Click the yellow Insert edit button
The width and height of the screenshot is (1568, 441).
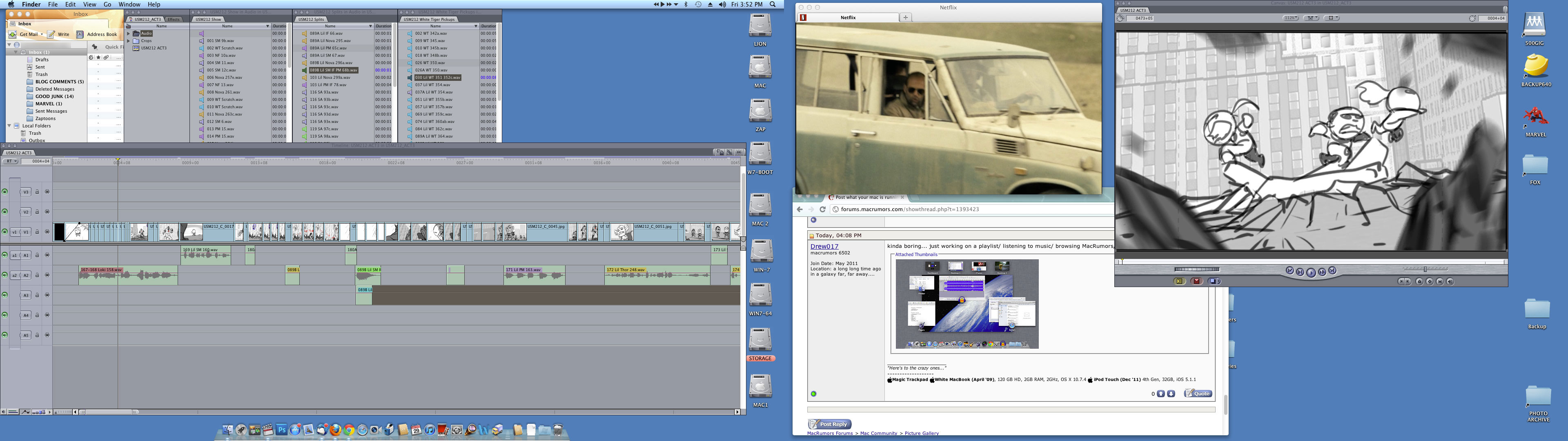tap(1180, 281)
